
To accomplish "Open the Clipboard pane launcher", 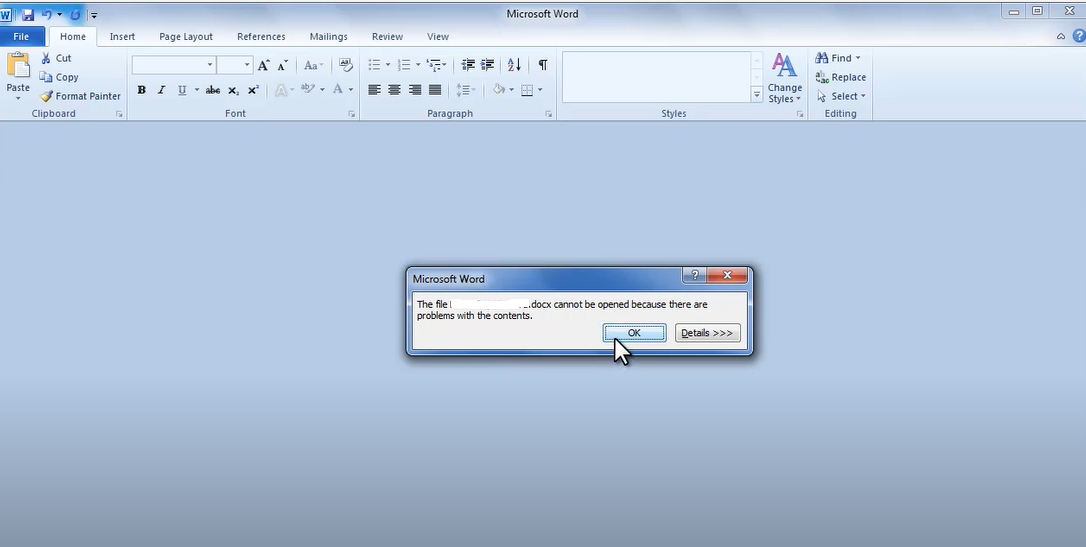I will click(119, 114).
